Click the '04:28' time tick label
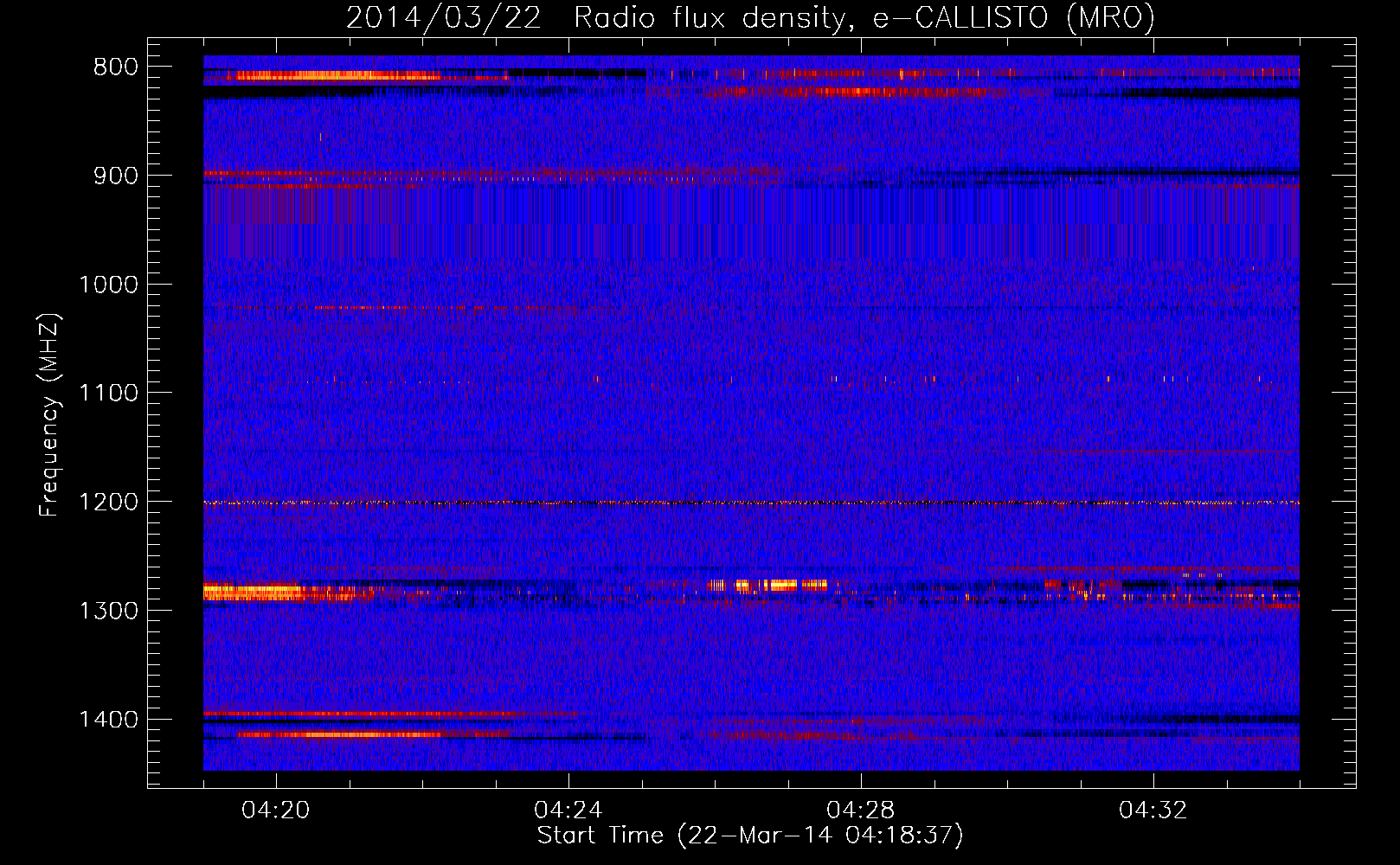Viewport: 1400px width, 865px height. click(x=861, y=811)
